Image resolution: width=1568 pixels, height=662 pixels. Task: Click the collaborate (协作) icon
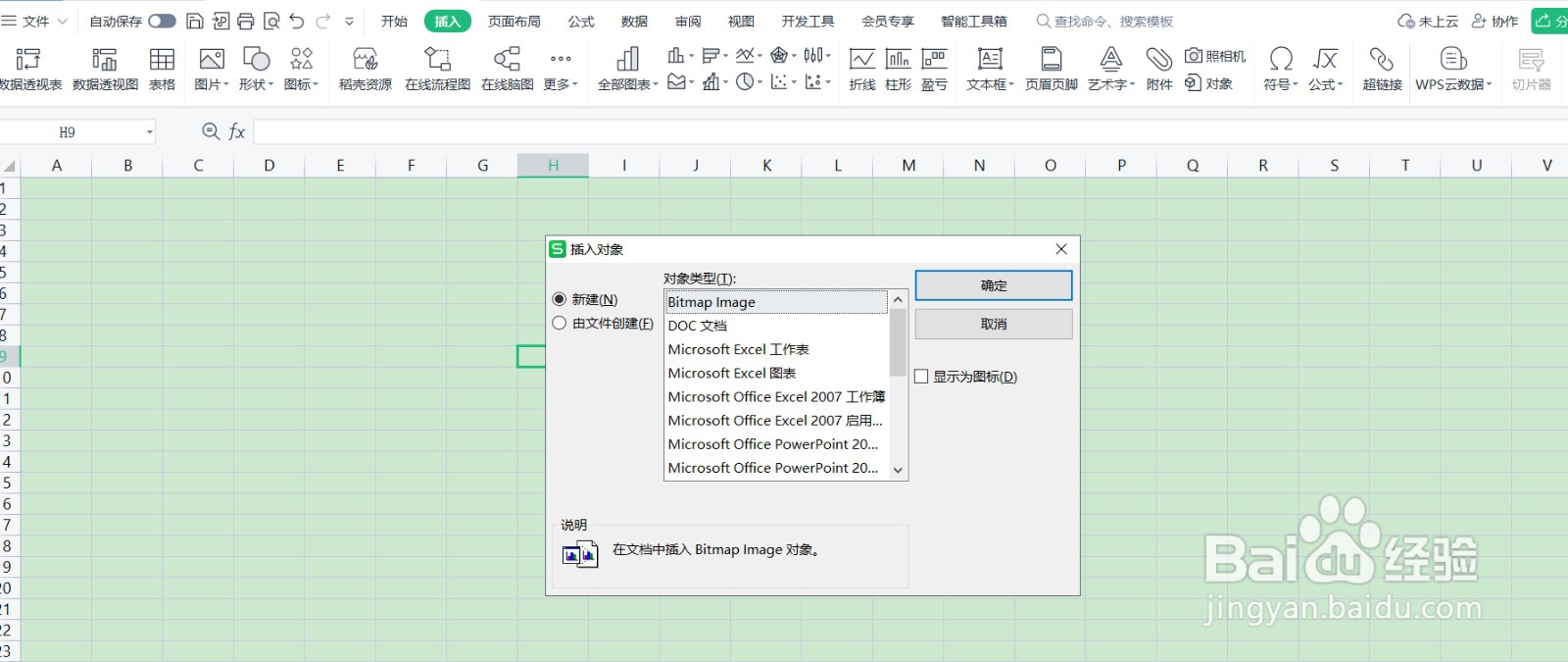(x=1495, y=21)
